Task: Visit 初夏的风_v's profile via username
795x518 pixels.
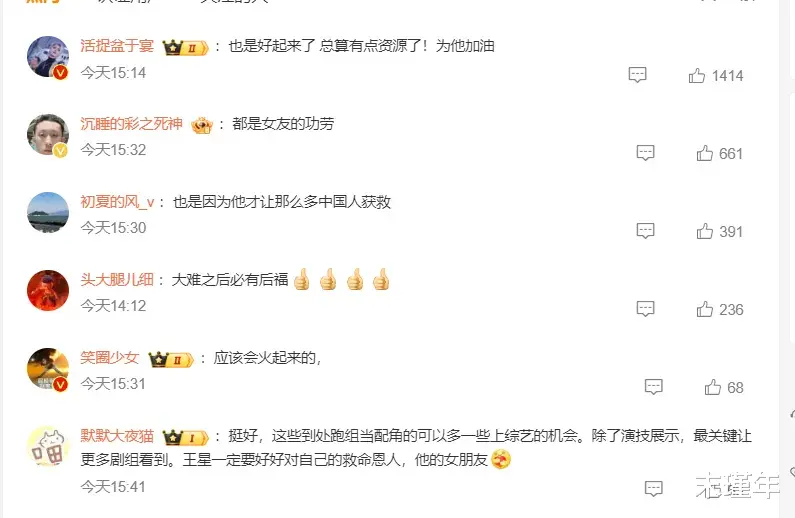Action: tap(117, 202)
